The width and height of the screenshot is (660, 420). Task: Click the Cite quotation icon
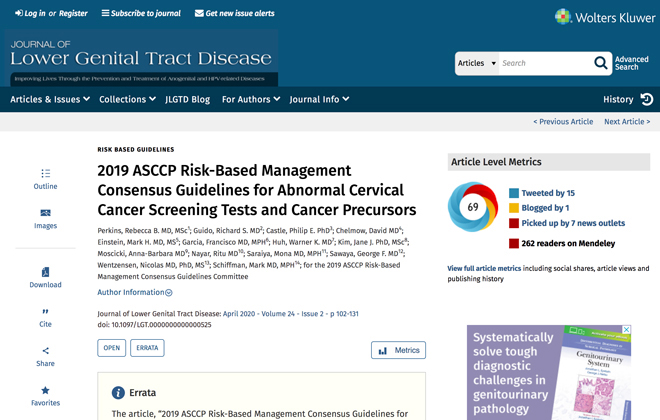pyautogui.click(x=45, y=311)
